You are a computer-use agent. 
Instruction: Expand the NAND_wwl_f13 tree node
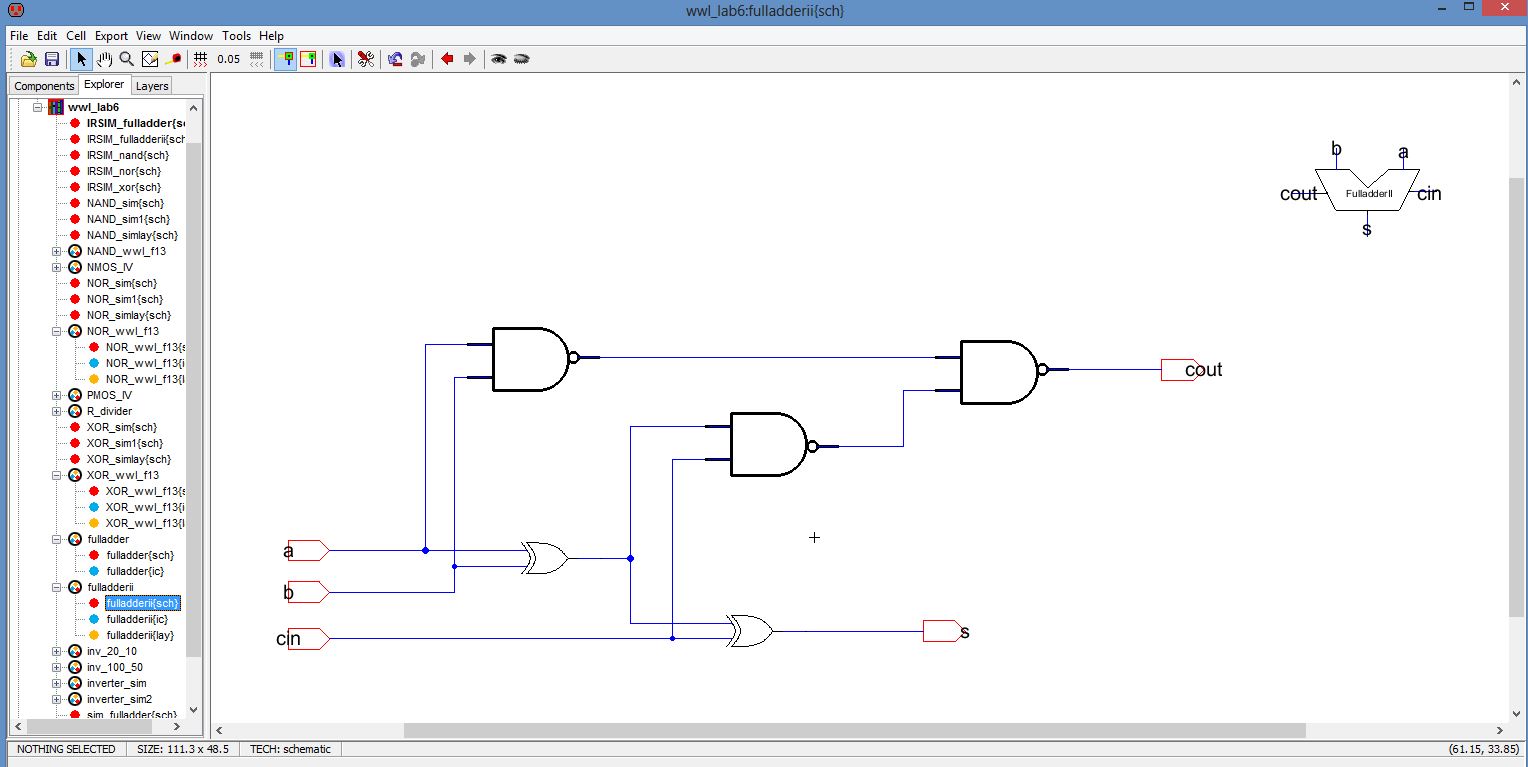(x=57, y=251)
